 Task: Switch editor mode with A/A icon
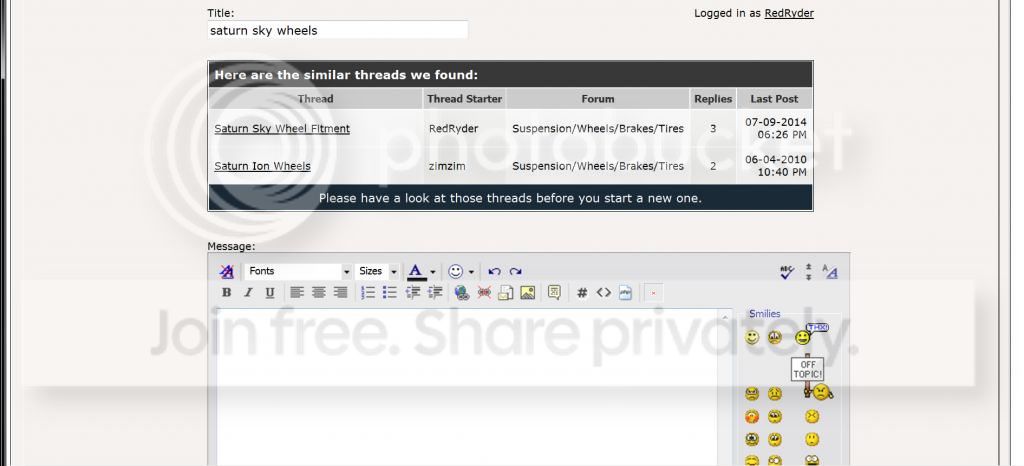(829, 272)
